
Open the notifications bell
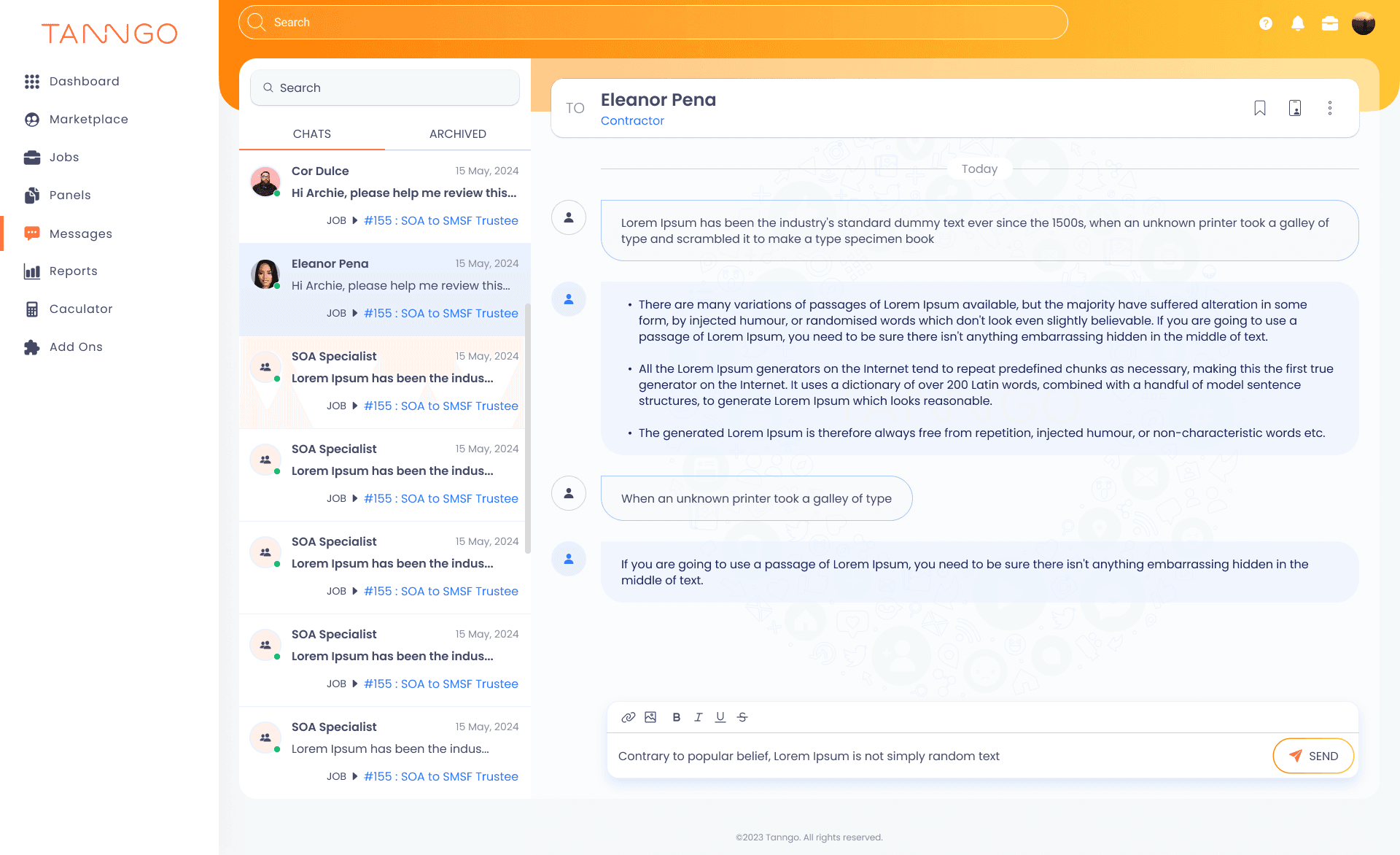coord(1298,23)
